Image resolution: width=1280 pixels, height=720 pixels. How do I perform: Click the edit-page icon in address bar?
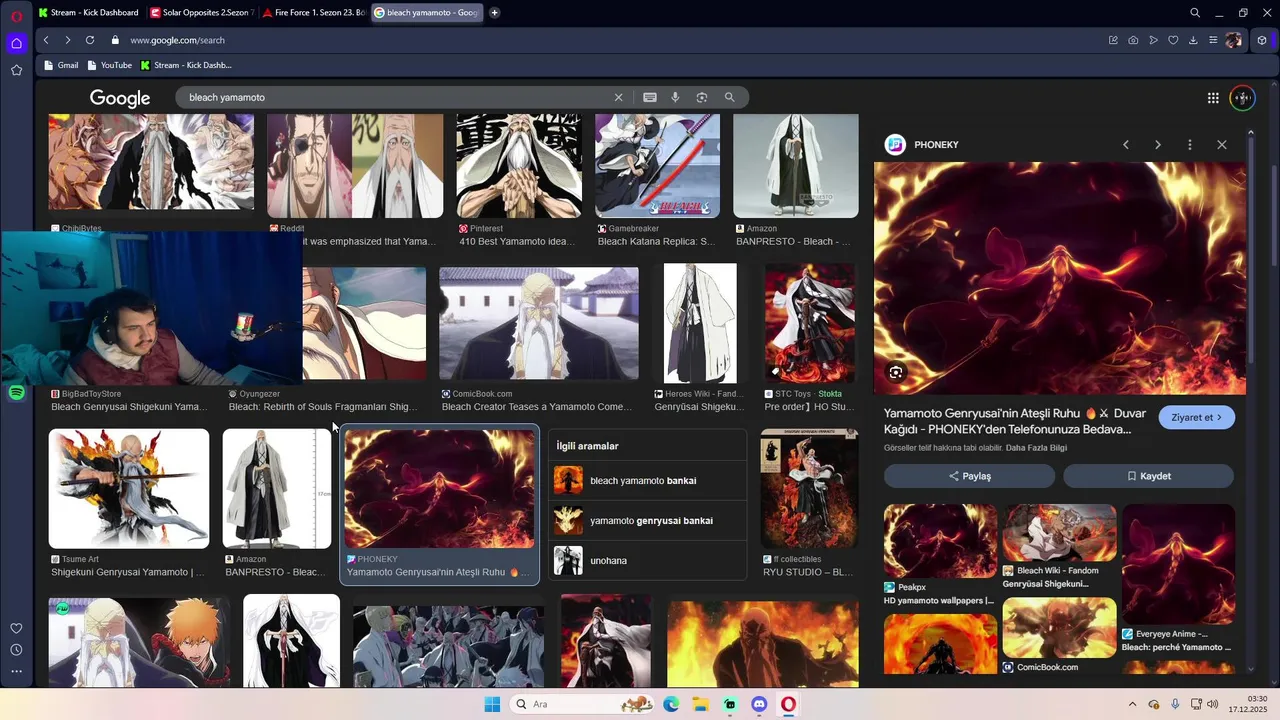point(1113,40)
